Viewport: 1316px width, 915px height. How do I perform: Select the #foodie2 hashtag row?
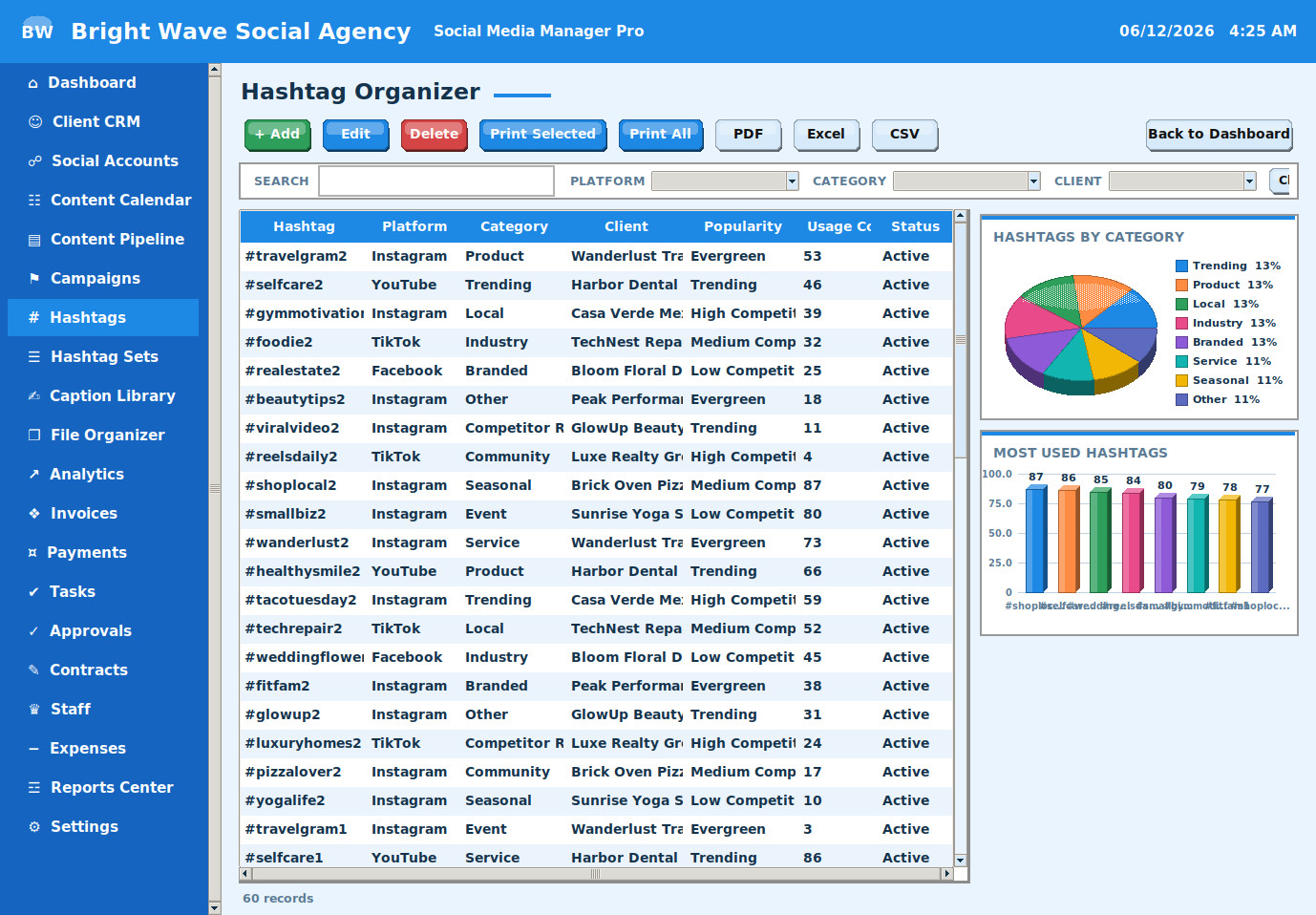596,342
